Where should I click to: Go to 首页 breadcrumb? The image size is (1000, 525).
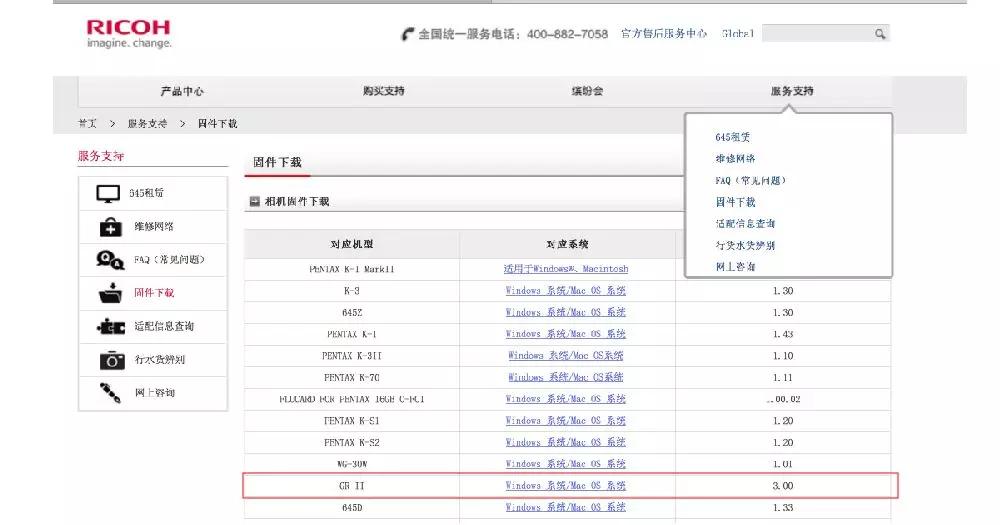(x=87, y=124)
